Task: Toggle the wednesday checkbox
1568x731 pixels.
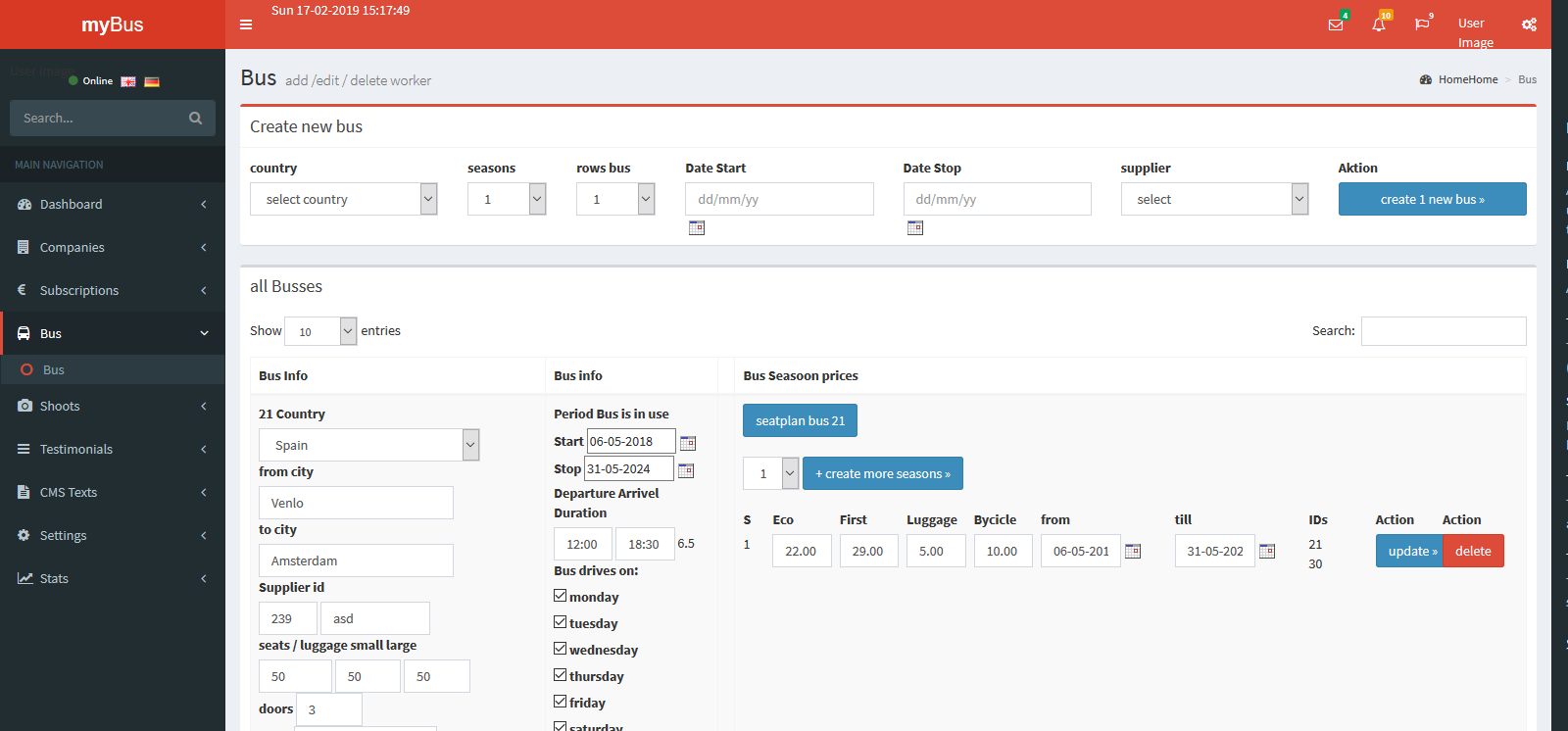Action: [561, 649]
